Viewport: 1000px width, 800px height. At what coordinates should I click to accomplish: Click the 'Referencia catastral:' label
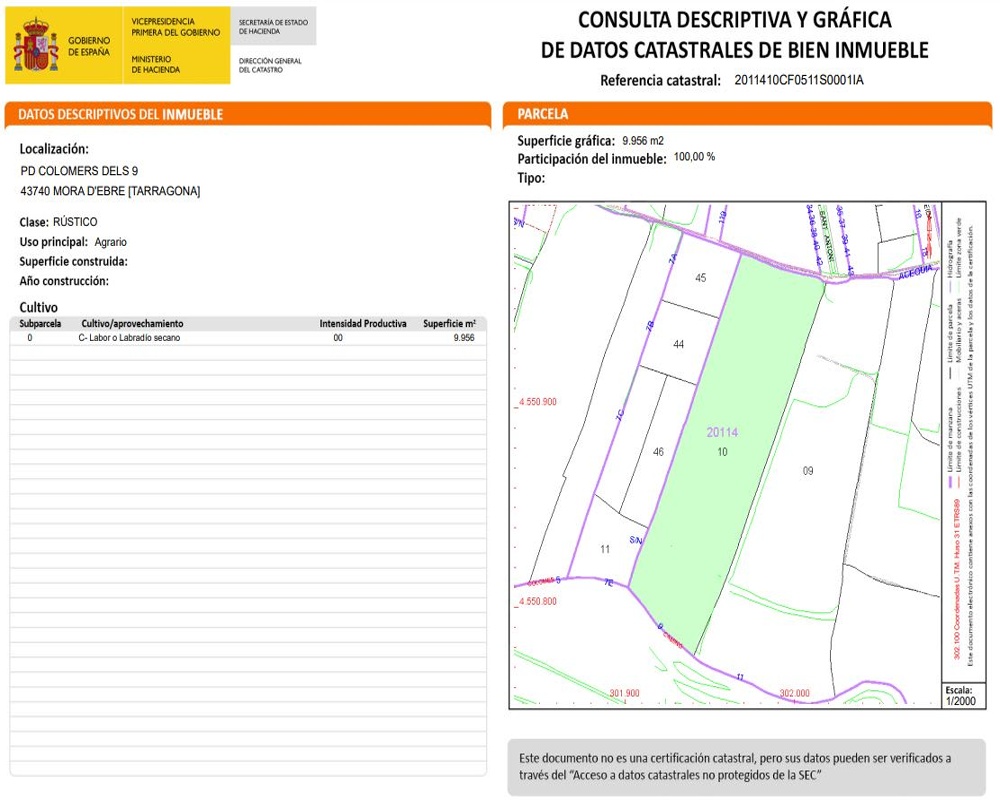(x=660, y=80)
